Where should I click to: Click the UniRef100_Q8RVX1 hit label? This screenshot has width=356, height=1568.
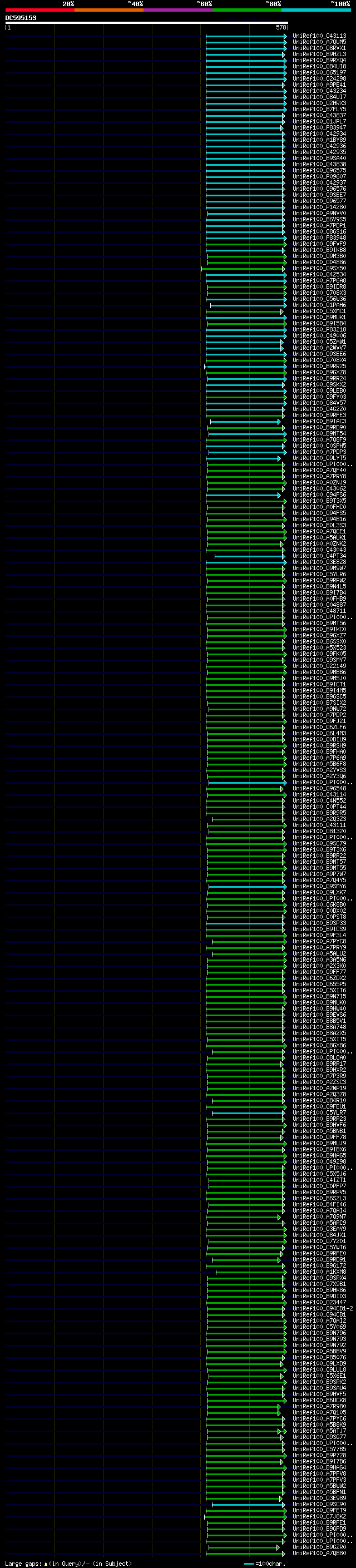pyautogui.click(x=319, y=48)
